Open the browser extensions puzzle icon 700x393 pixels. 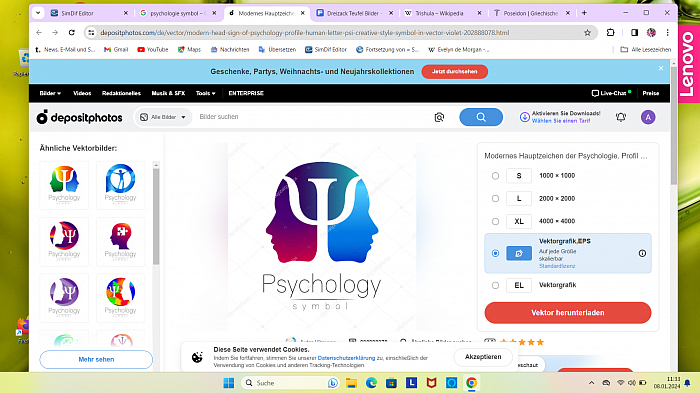click(x=610, y=32)
